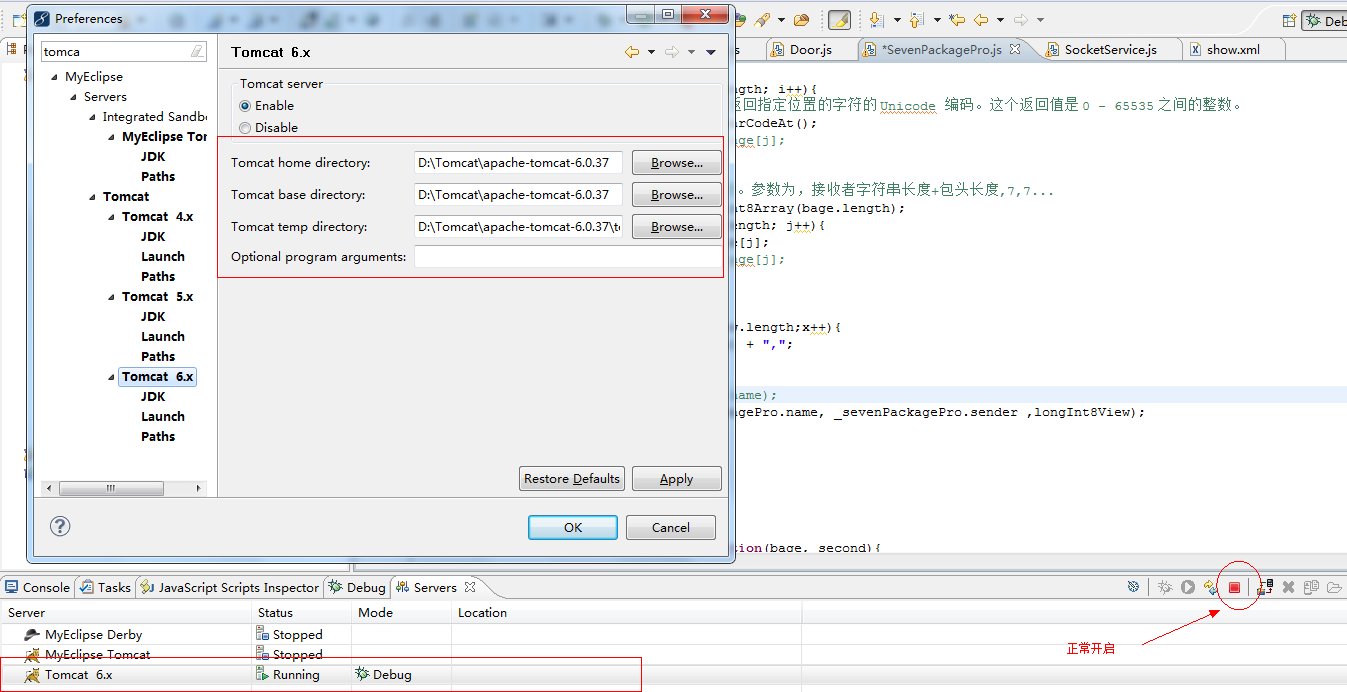The height and width of the screenshot is (692, 1347).
Task: Click the previous annotation up-arrow icon
Action: click(916, 20)
